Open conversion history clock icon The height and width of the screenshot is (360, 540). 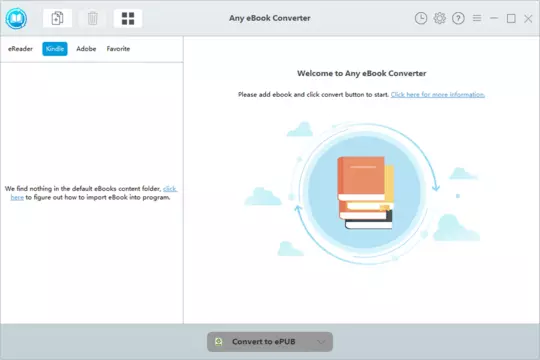click(x=421, y=18)
